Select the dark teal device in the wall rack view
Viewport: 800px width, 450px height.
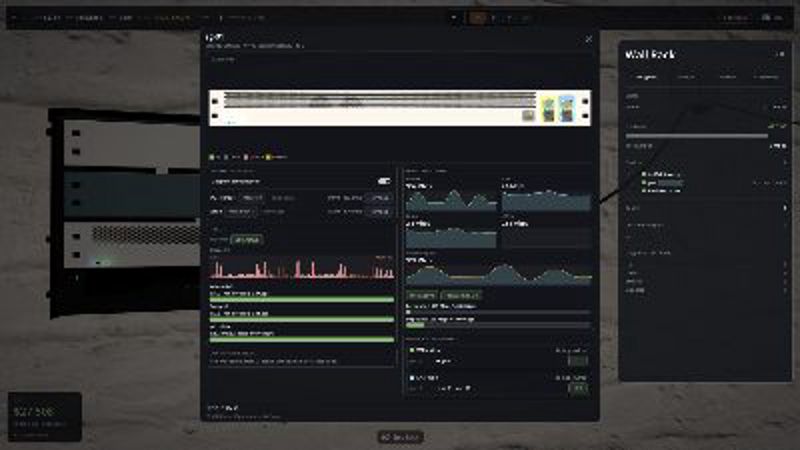tap(132, 195)
